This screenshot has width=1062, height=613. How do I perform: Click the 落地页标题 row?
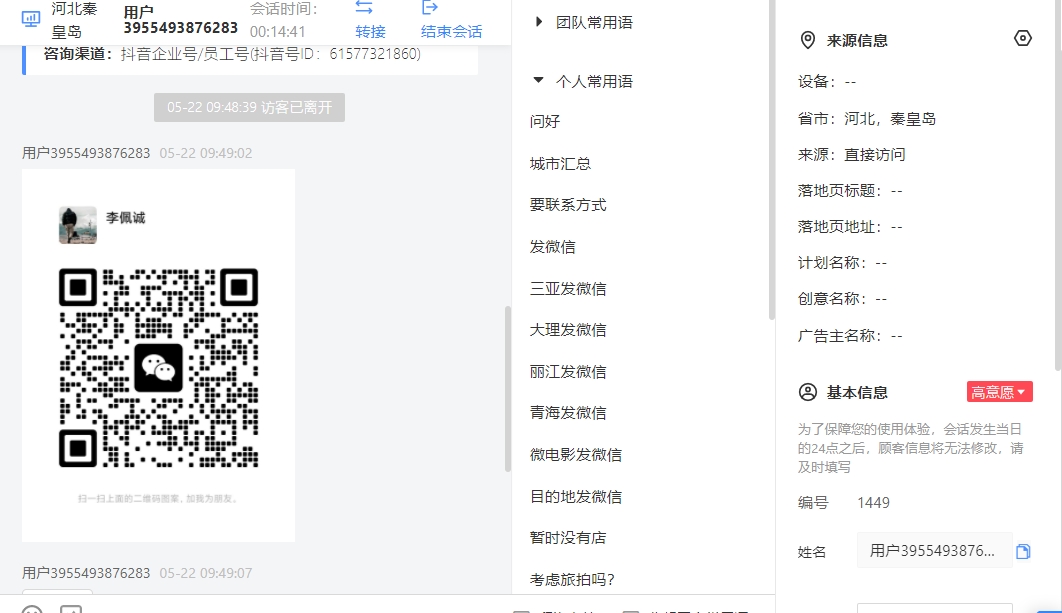[x=850, y=191]
